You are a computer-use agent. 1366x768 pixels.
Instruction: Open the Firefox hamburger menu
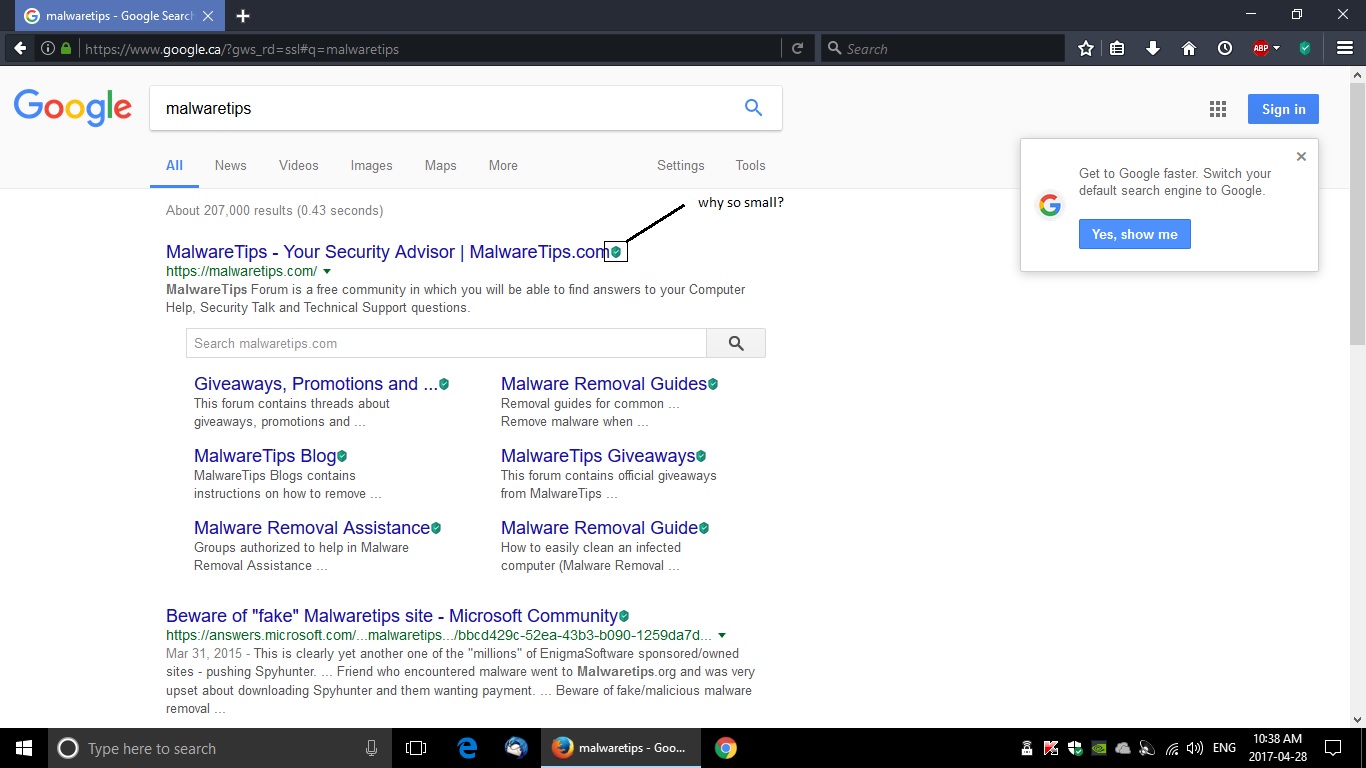pos(1345,48)
